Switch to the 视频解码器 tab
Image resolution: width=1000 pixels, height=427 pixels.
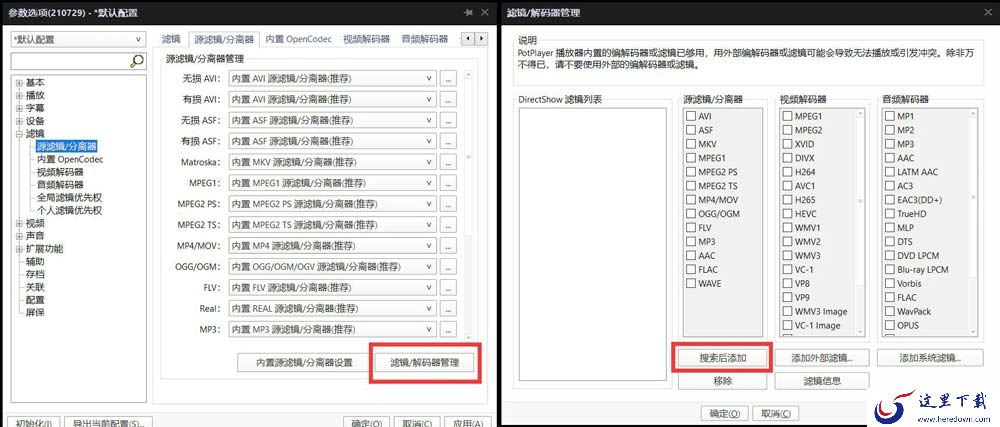(366, 39)
